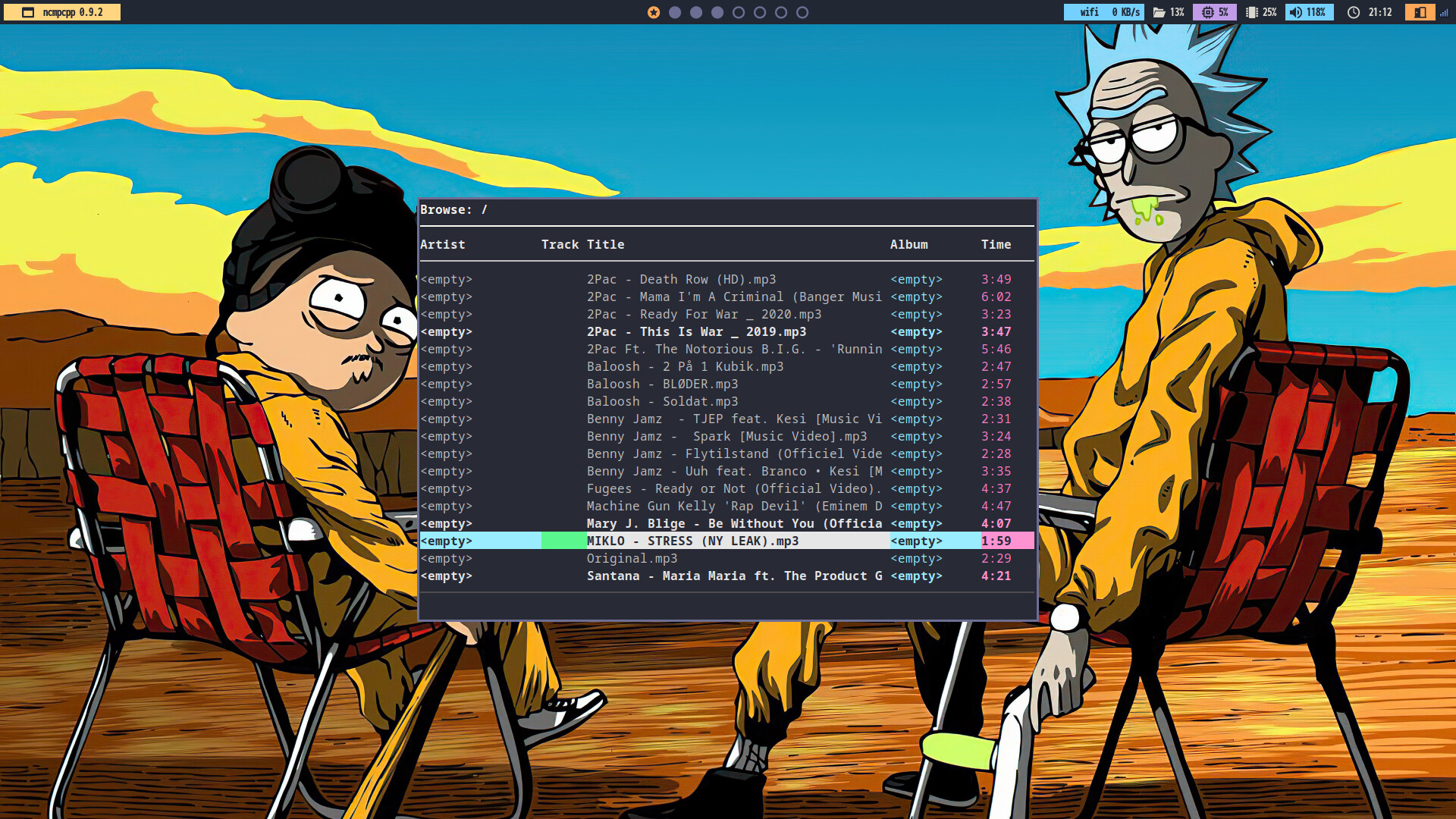Image resolution: width=1456 pixels, height=819 pixels.
Task: Click the clock icon in bar
Action: click(1354, 12)
